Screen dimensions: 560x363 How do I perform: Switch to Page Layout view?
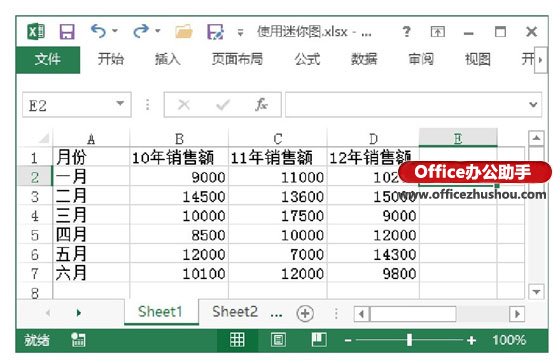278,339
